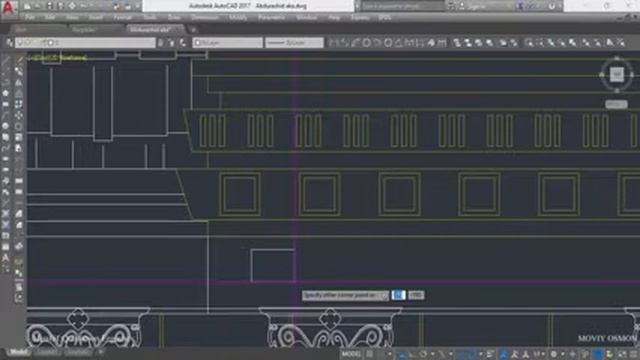Click the Zoom Window icon in zoom toolbar

point(529,42)
